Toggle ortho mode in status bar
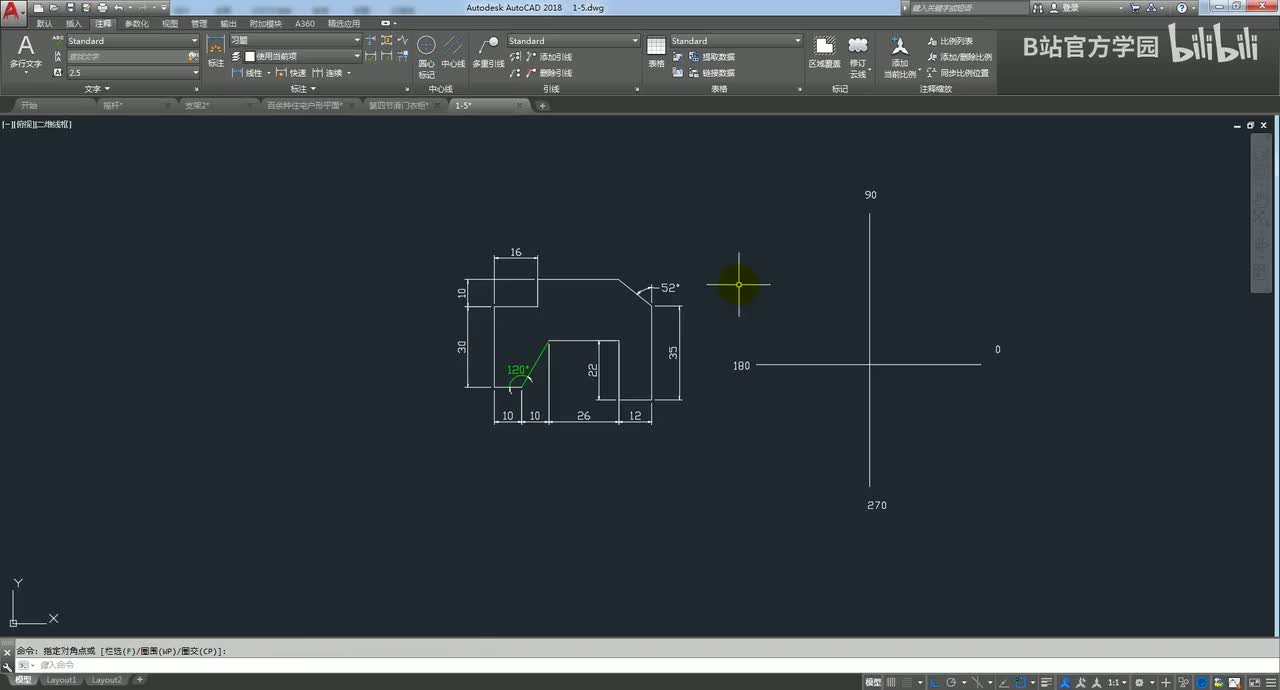 click(x=935, y=682)
